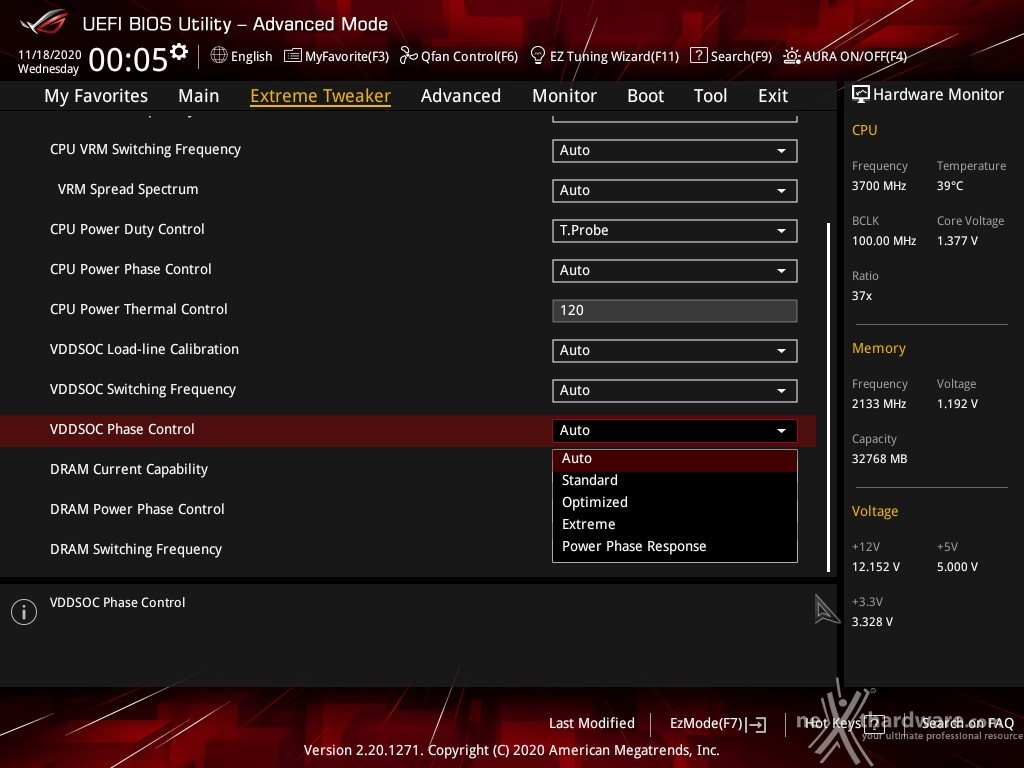Viewport: 1024px width, 768px height.
Task: Select Extreme phase control option
Action: click(675, 524)
